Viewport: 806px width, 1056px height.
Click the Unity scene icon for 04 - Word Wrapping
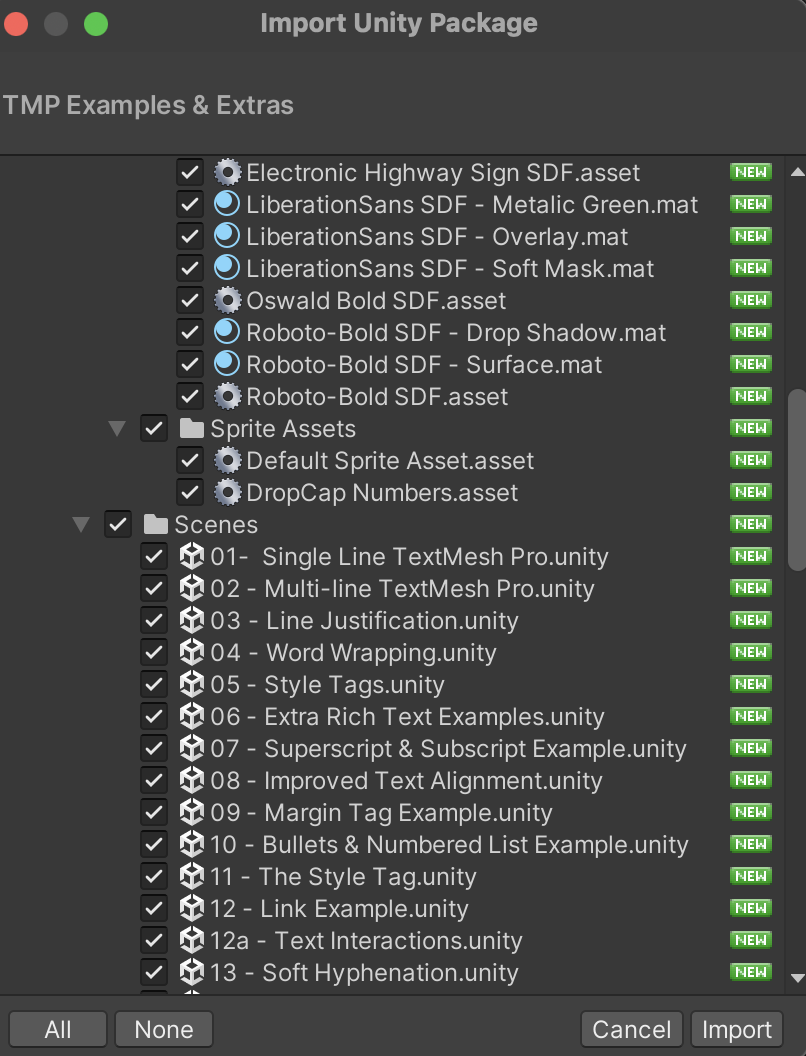[x=192, y=653]
